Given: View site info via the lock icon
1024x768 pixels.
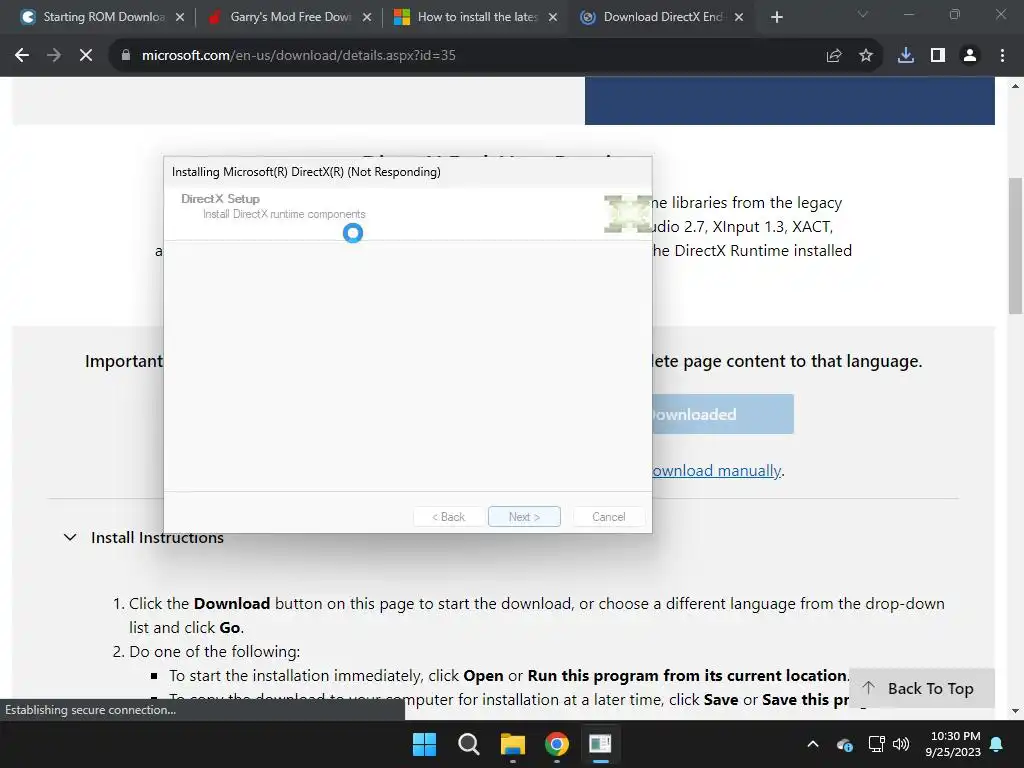Looking at the screenshot, I should [x=126, y=56].
